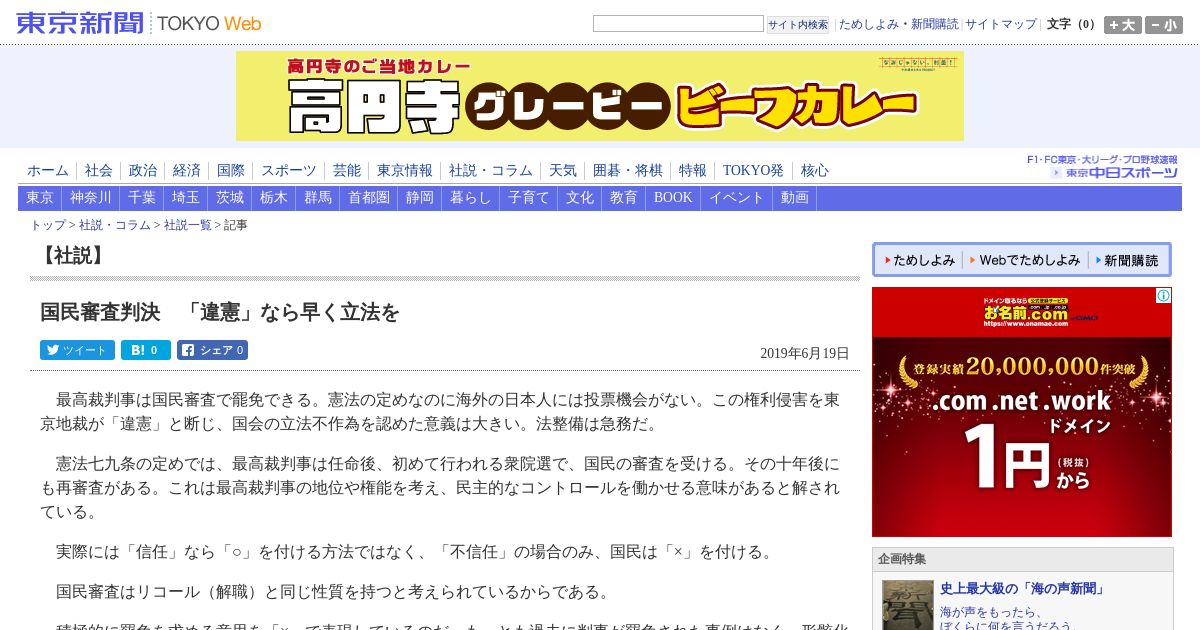The image size is (1200, 630).
Task: Open the 社会 news section
Action: pyautogui.click(x=98, y=170)
